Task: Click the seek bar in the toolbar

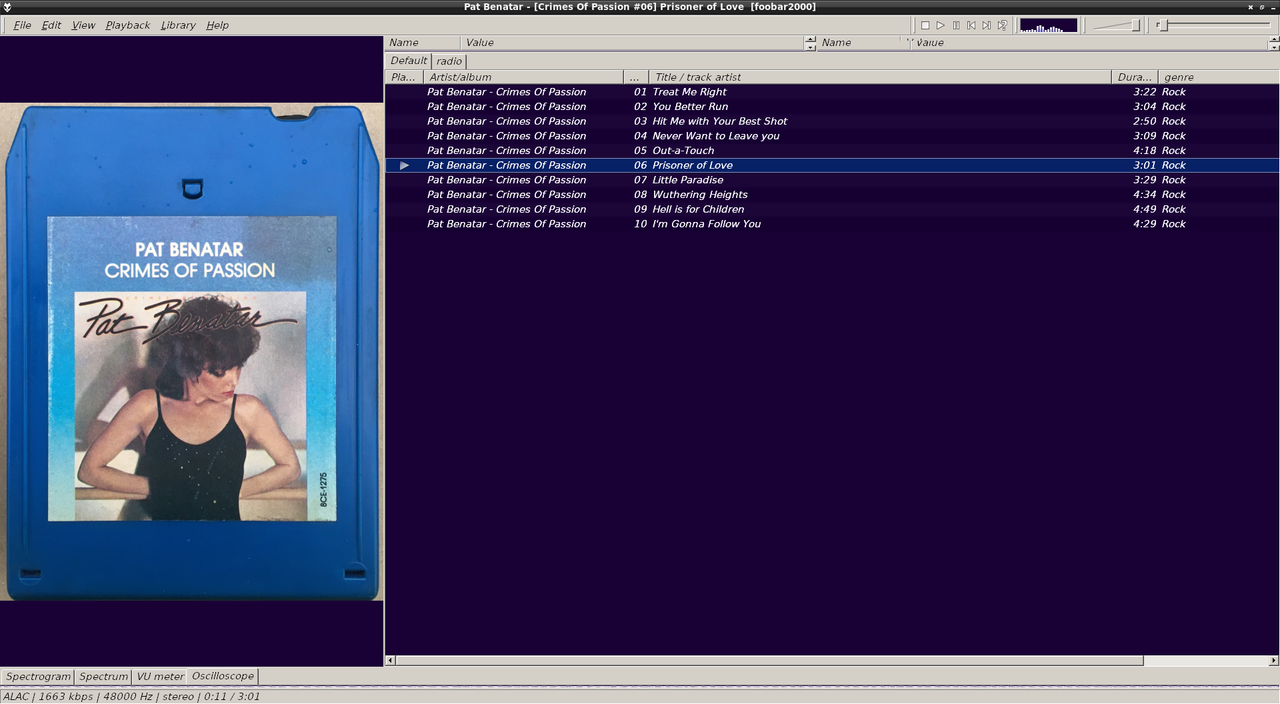Action: coord(1214,25)
